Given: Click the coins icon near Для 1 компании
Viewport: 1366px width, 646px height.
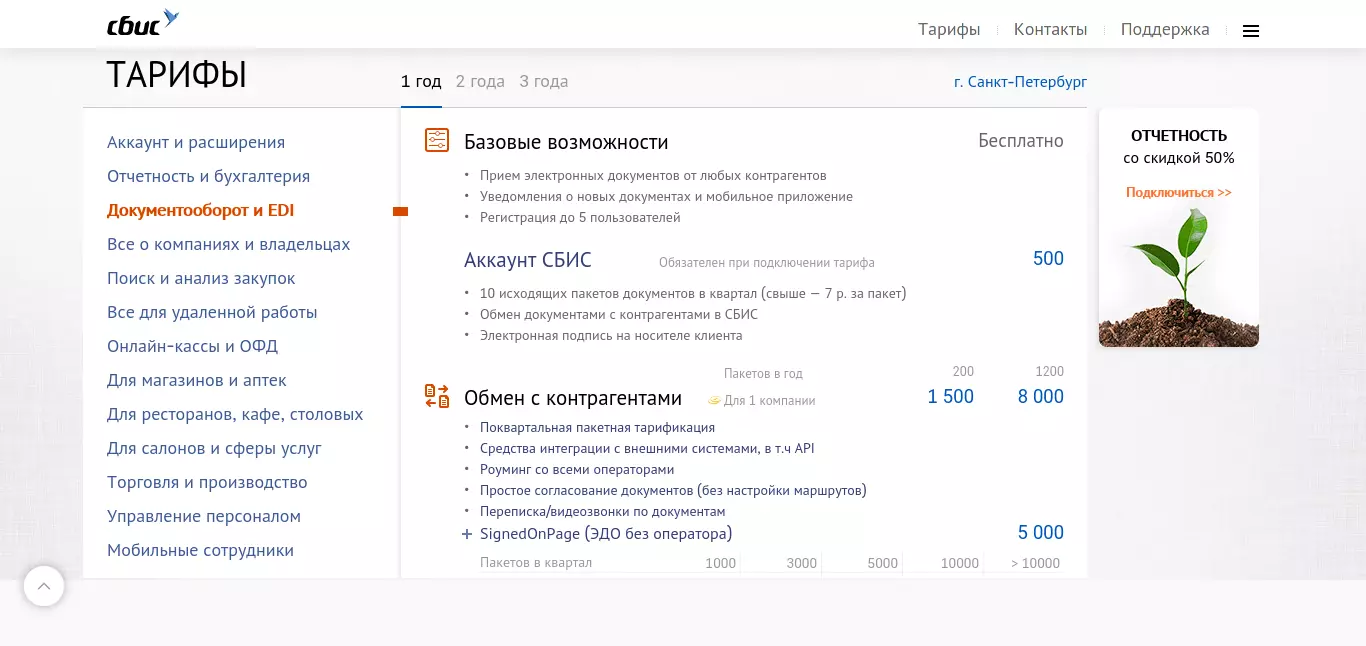Looking at the screenshot, I should [714, 401].
